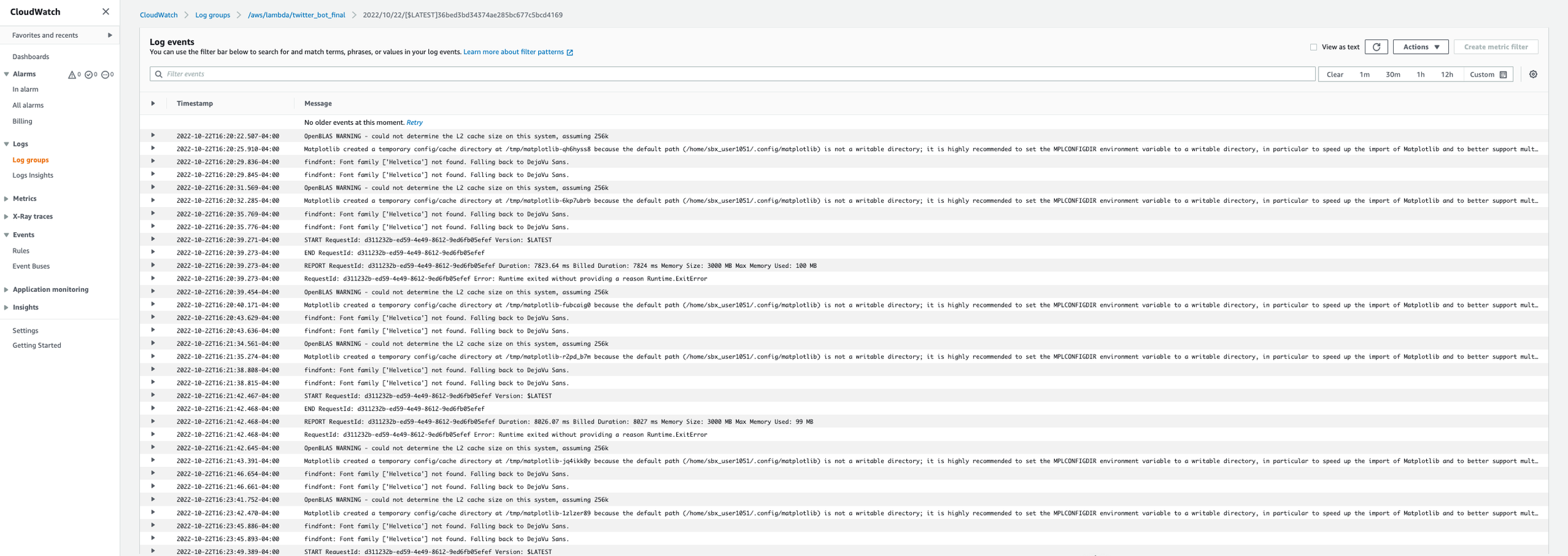Click the in-alarm triangle count icon

72,75
